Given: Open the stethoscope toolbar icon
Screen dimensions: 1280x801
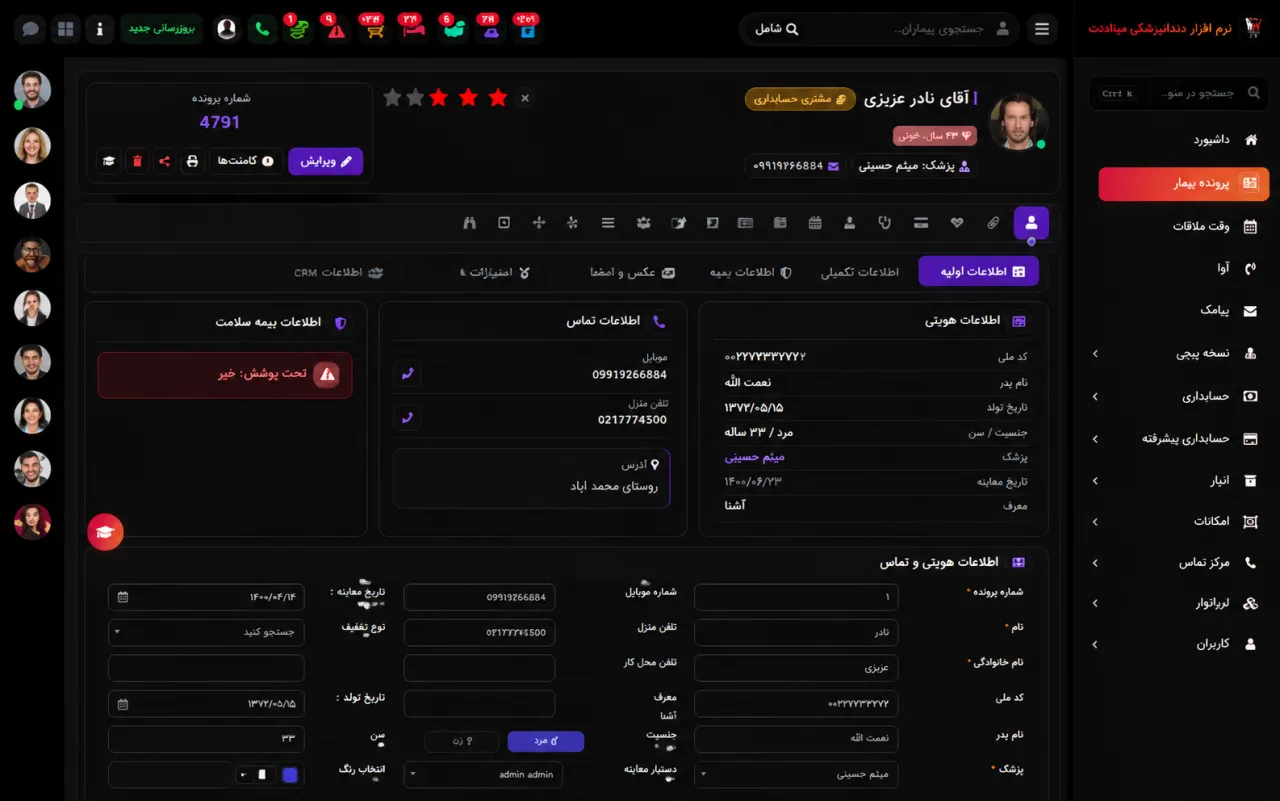Looking at the screenshot, I should click(x=884, y=223).
